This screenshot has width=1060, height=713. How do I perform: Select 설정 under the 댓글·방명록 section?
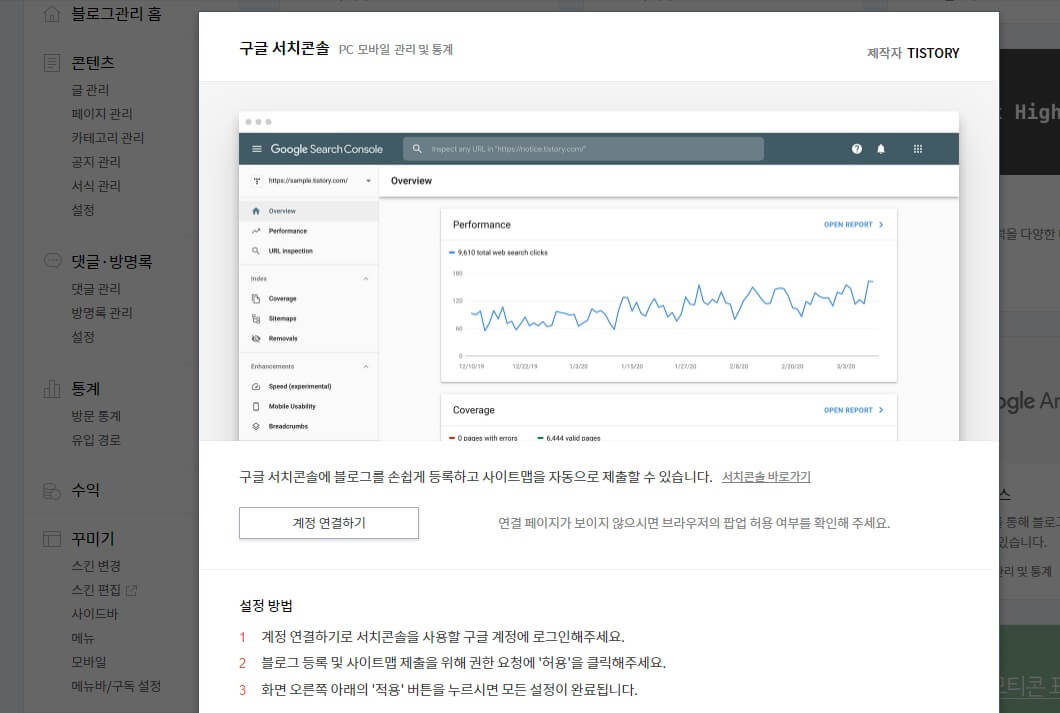pyautogui.click(x=83, y=337)
